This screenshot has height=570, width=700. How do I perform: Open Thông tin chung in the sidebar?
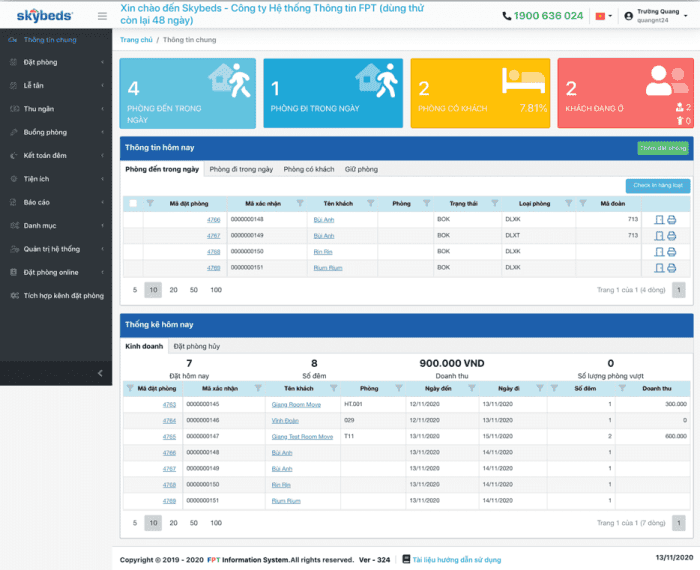click(x=50, y=40)
